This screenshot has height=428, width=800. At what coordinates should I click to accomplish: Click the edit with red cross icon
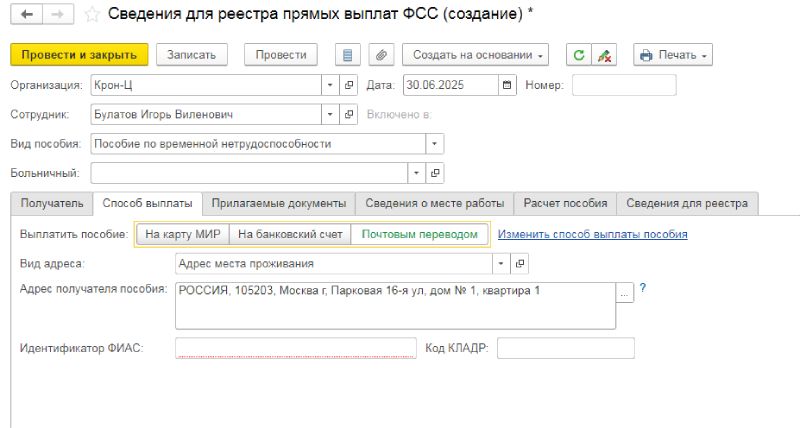(x=604, y=55)
